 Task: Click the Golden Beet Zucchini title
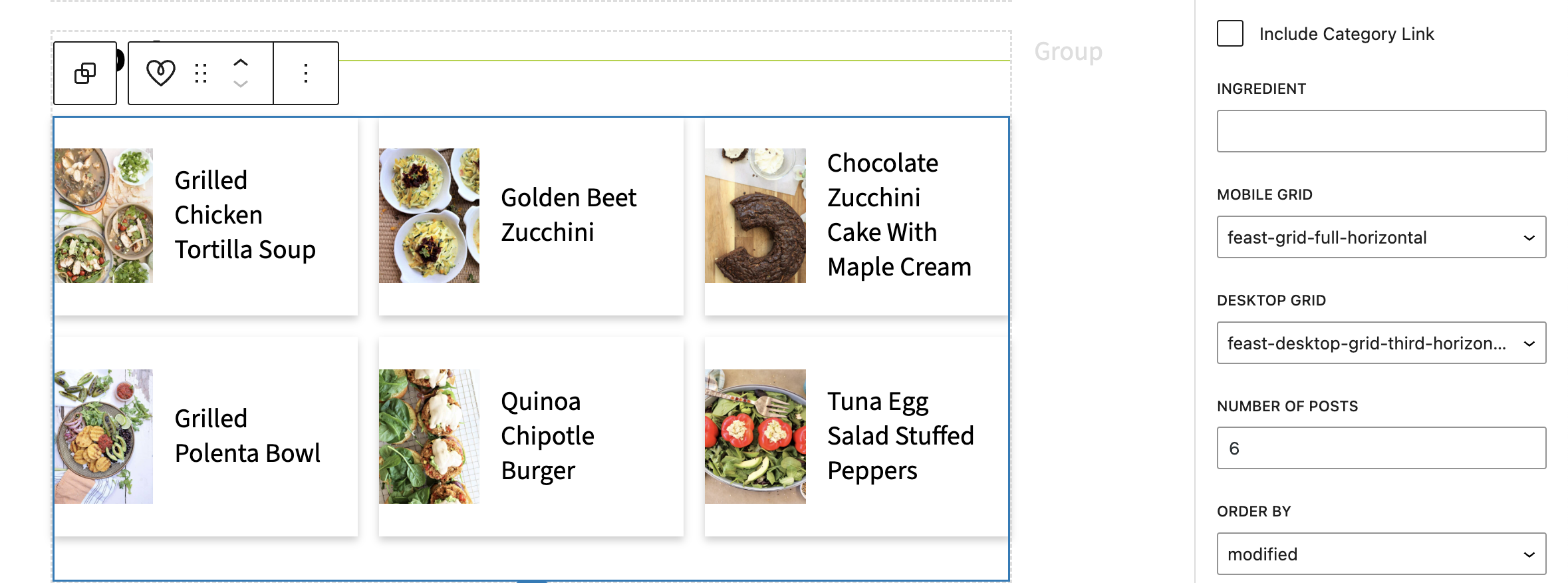click(569, 215)
